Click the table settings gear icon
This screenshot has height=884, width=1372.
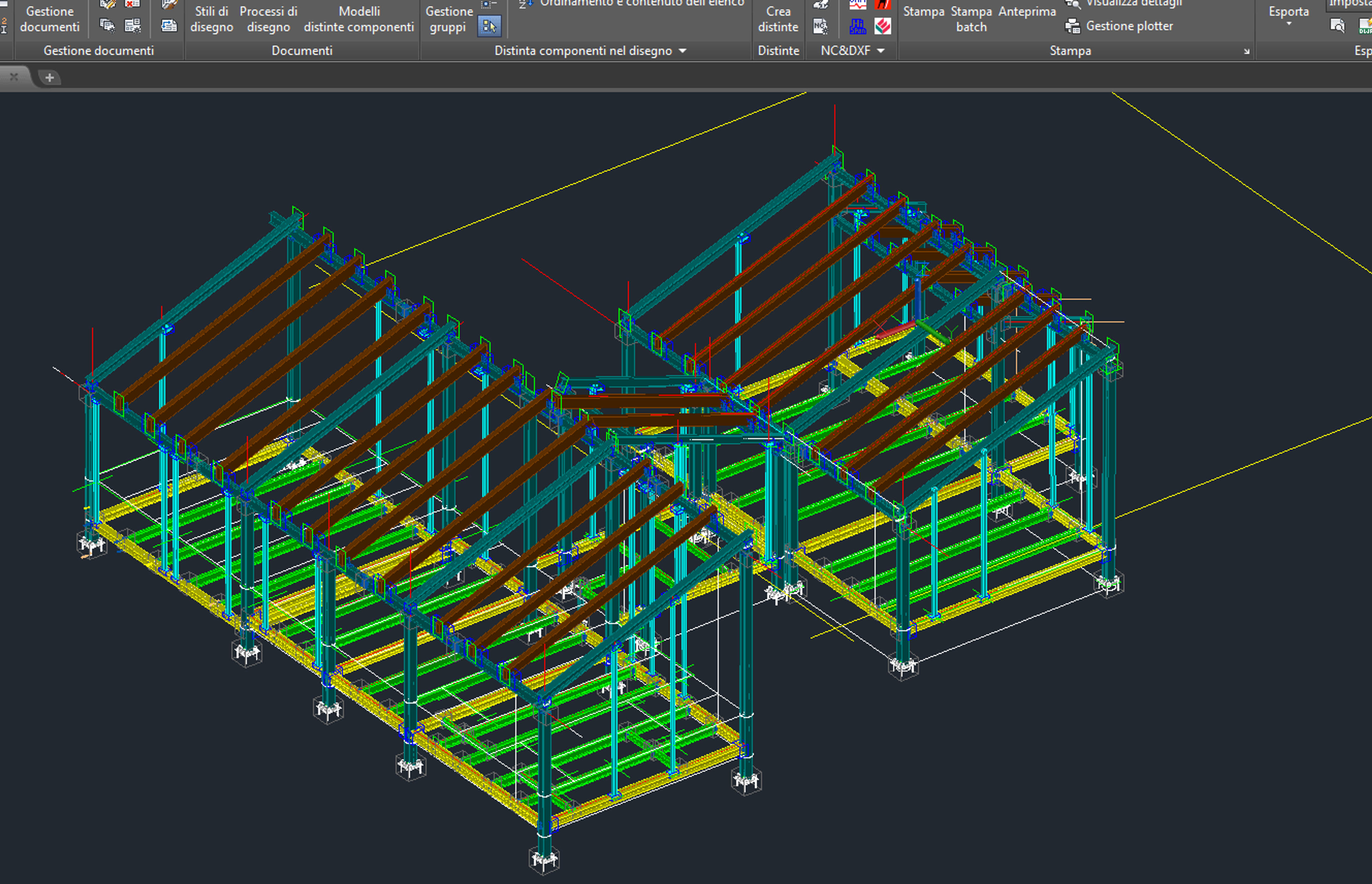[133, 26]
